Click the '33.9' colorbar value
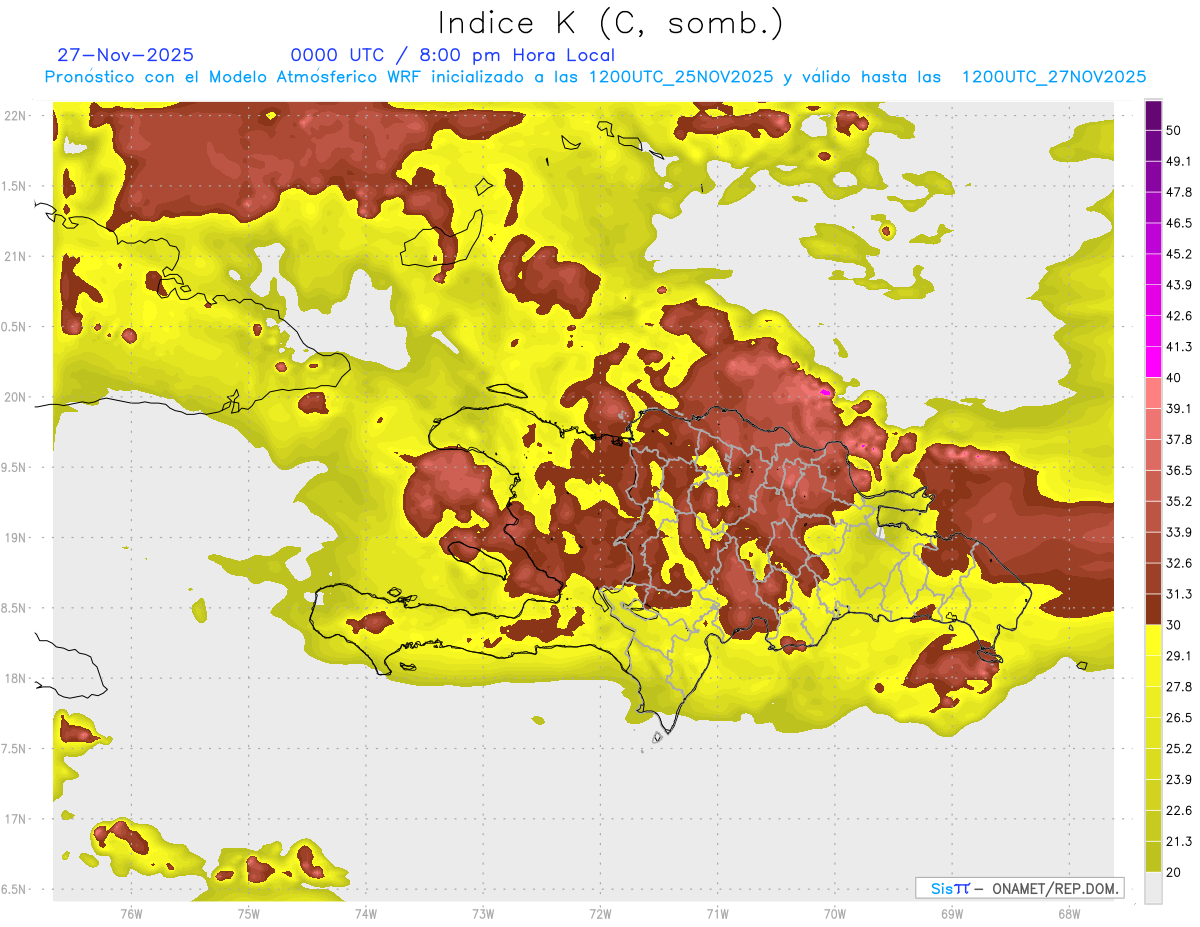1200x927 pixels. tap(1179, 532)
